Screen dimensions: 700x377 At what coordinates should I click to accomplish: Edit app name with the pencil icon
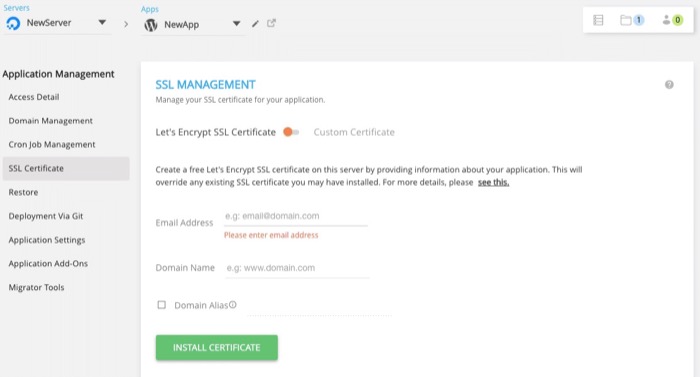click(x=255, y=24)
